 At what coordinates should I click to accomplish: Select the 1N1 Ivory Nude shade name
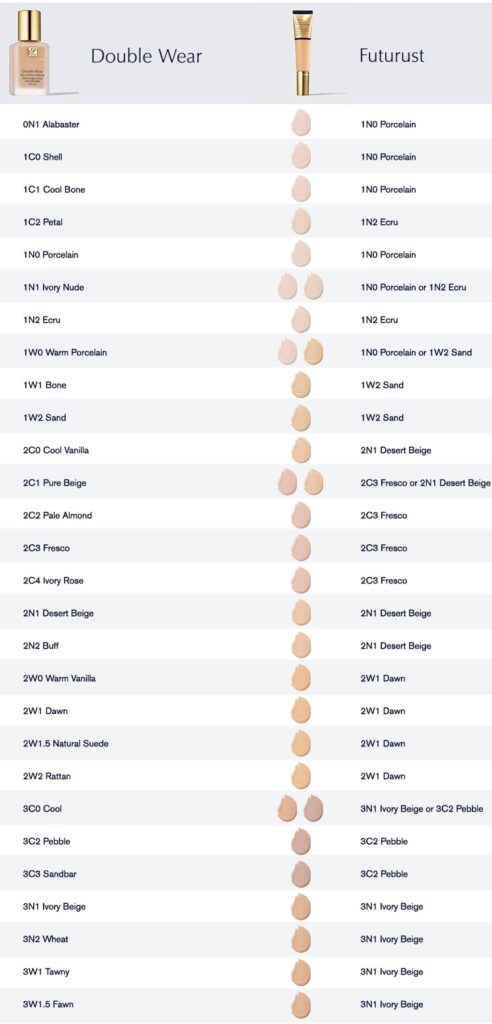[x=53, y=287]
